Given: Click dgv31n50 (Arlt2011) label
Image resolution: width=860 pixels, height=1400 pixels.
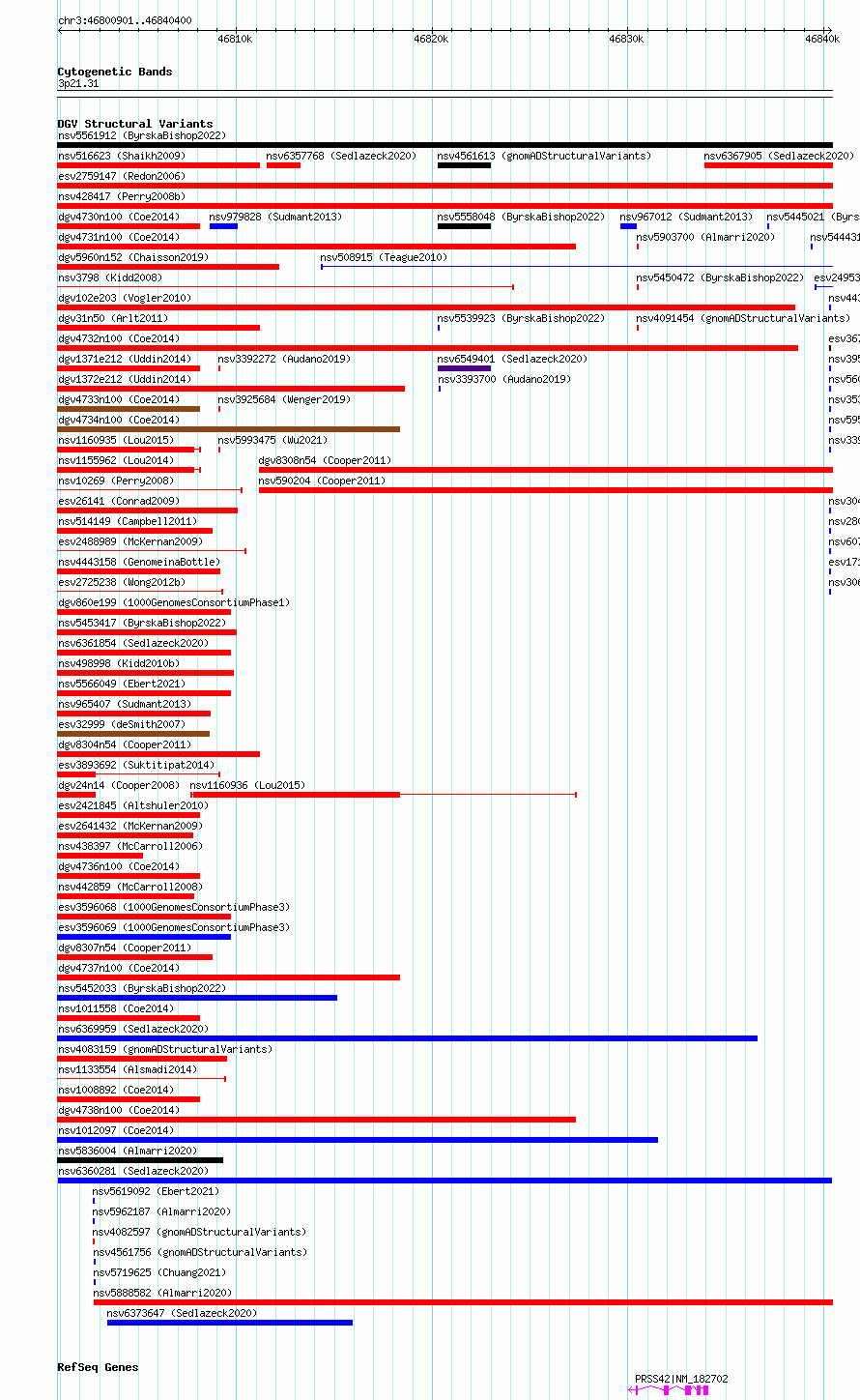Looking at the screenshot, I should click(x=112, y=318).
